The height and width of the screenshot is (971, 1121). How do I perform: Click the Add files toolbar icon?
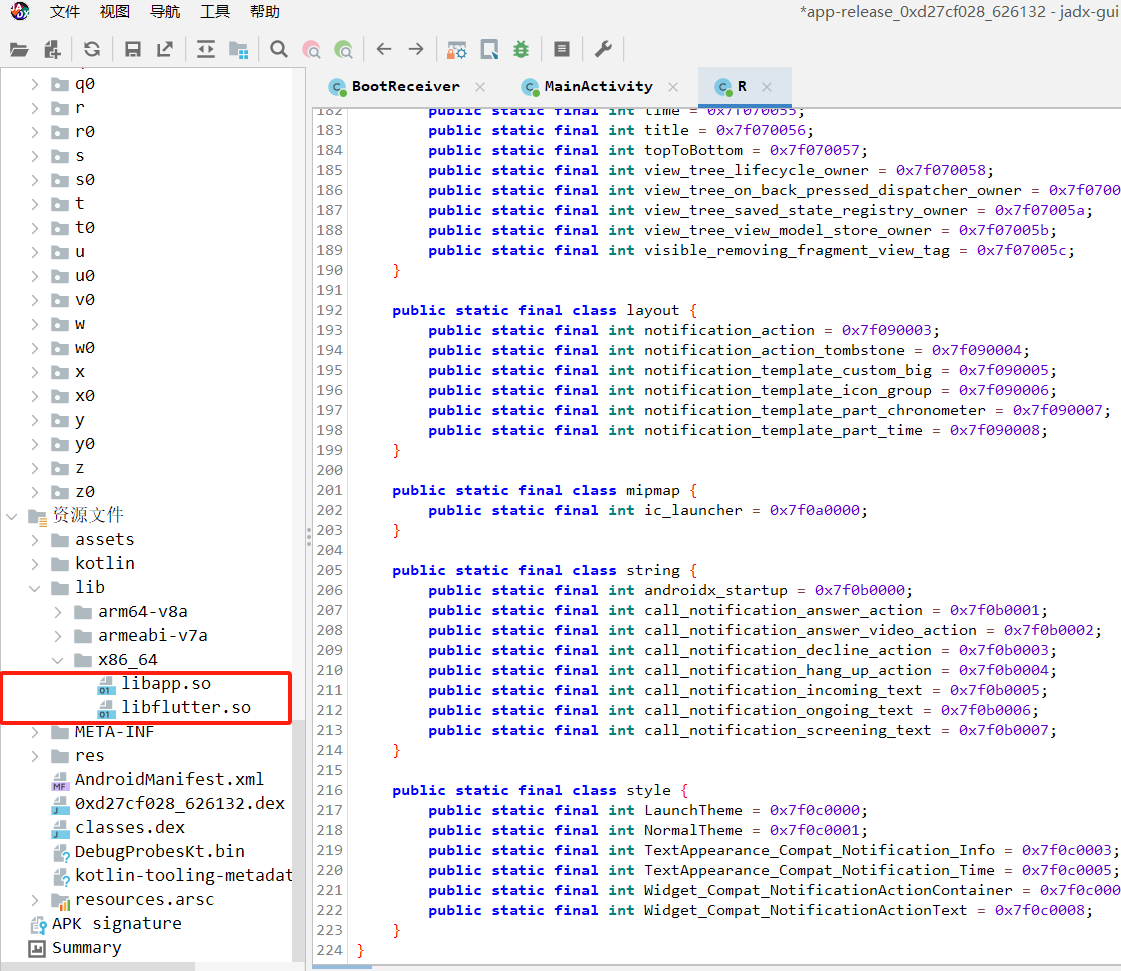coord(52,49)
